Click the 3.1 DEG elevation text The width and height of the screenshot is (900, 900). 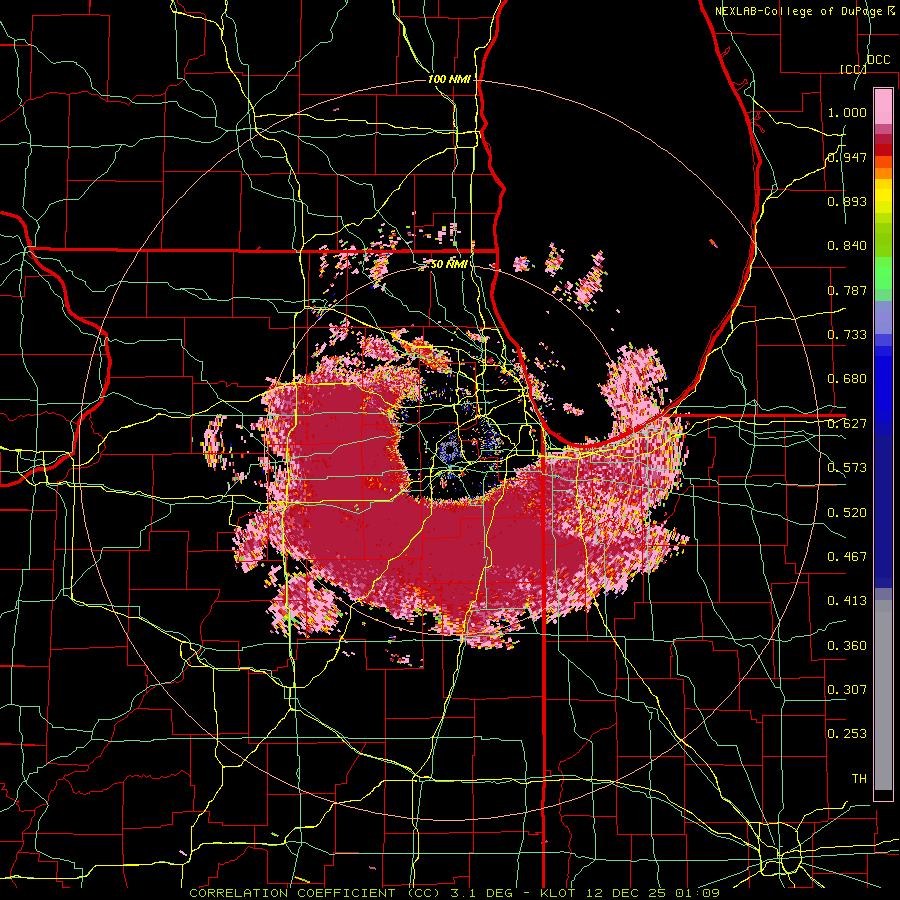[x=482, y=893]
